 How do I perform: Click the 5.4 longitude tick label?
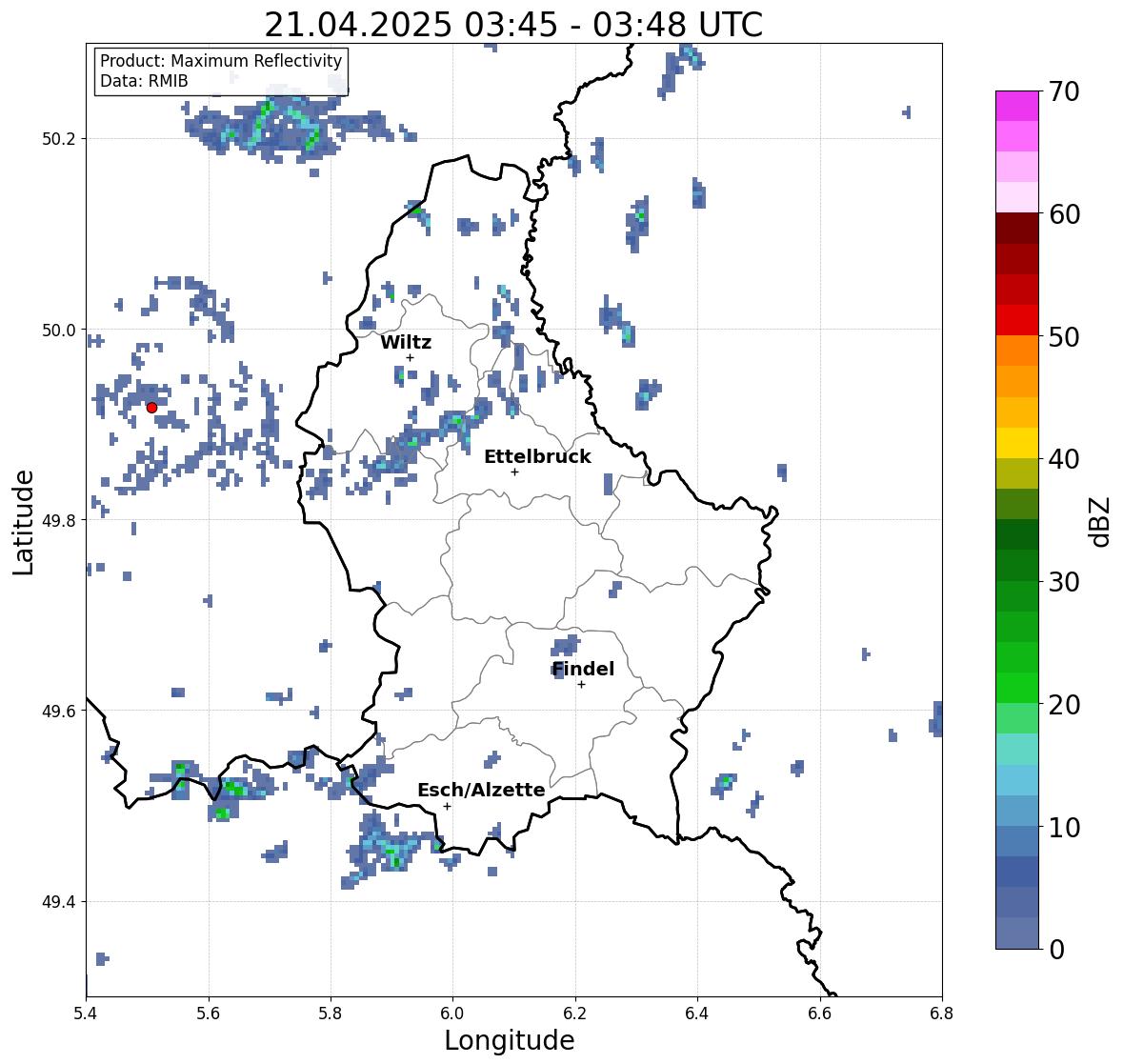(86, 1013)
